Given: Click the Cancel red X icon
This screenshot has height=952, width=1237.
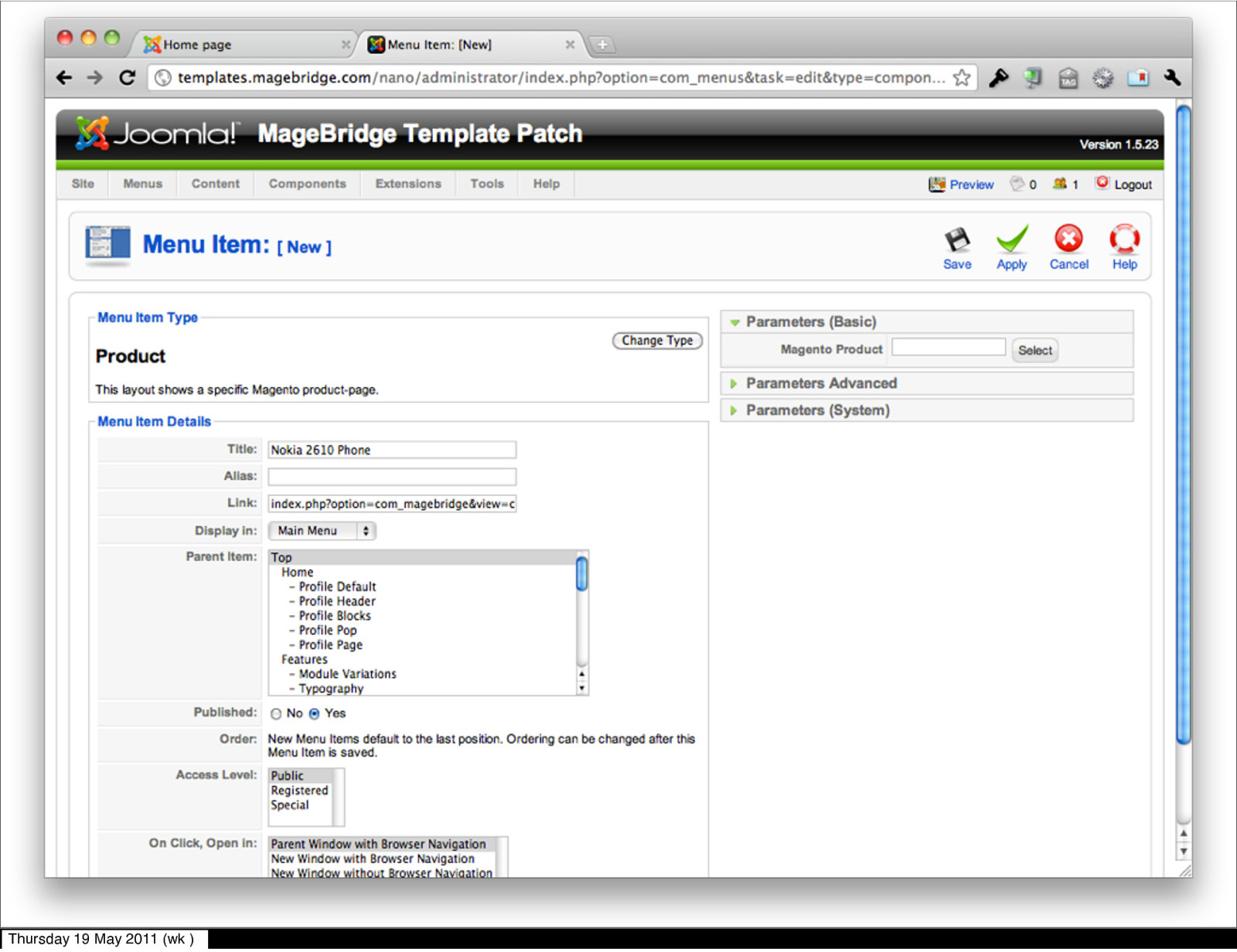Looking at the screenshot, I should tap(1068, 239).
